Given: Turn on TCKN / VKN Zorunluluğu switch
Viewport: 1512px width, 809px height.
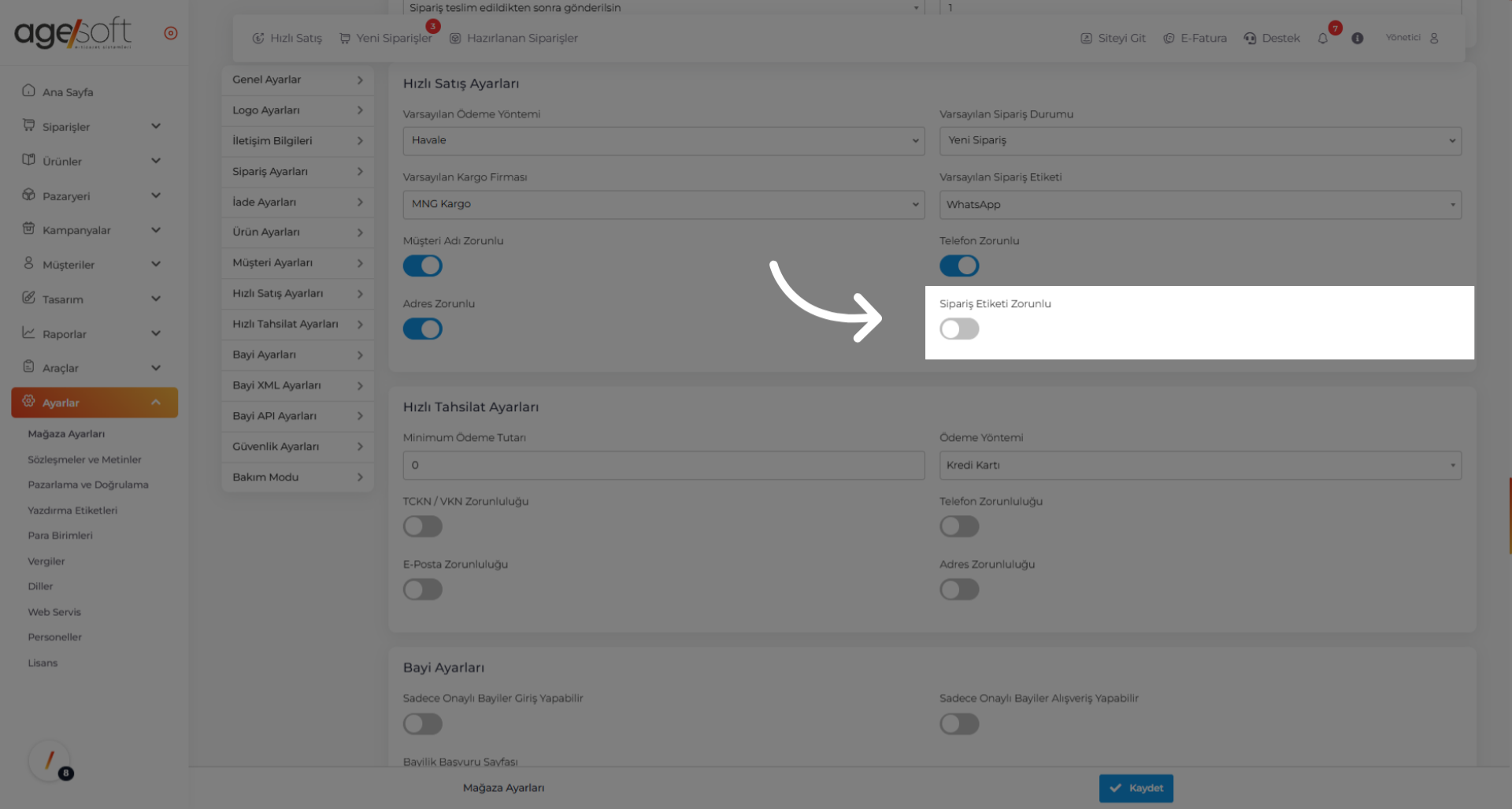Looking at the screenshot, I should pos(423,526).
